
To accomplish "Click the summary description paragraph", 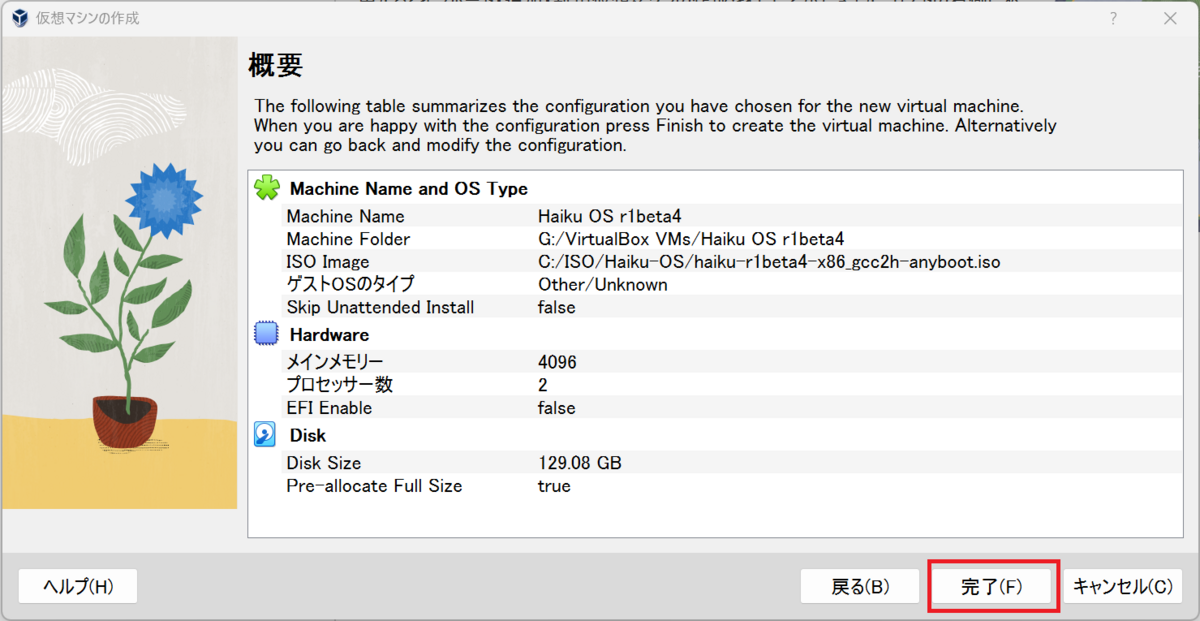I will pyautogui.click(x=655, y=125).
